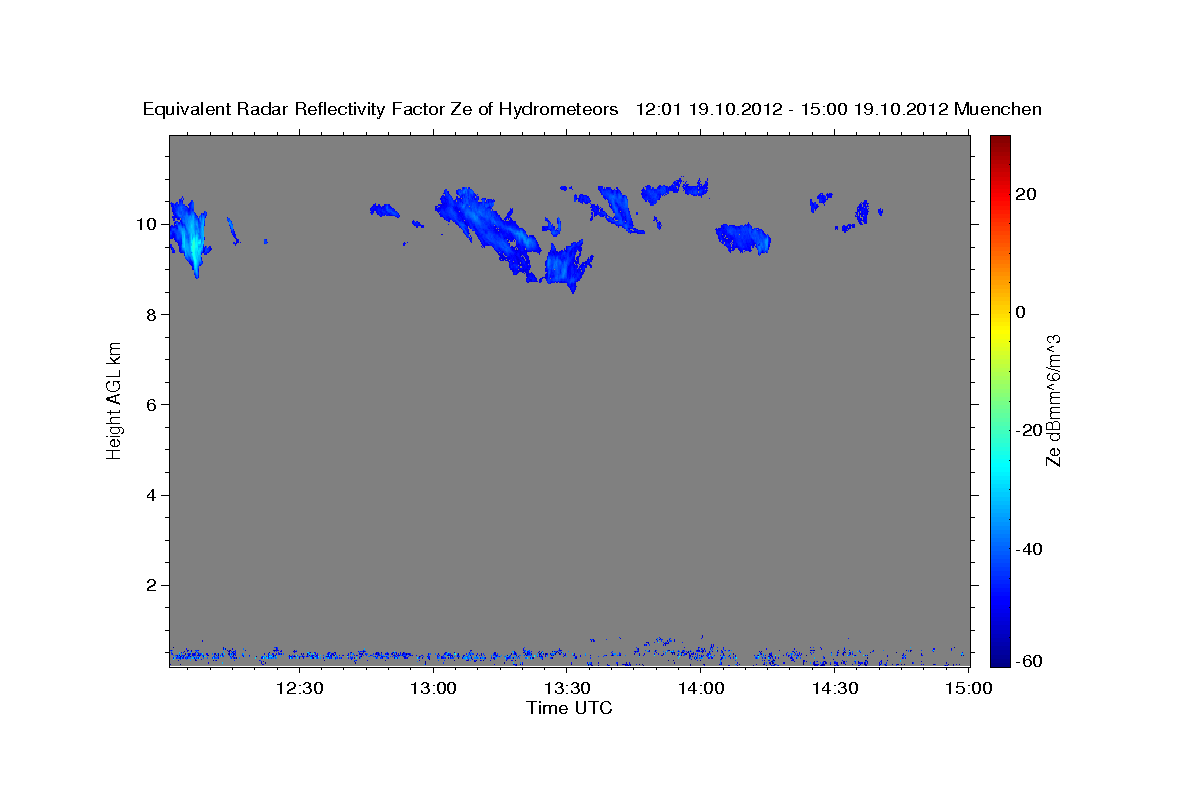Click the '2' height tick label
Viewport: 1200px width, 800px height.
(151, 585)
